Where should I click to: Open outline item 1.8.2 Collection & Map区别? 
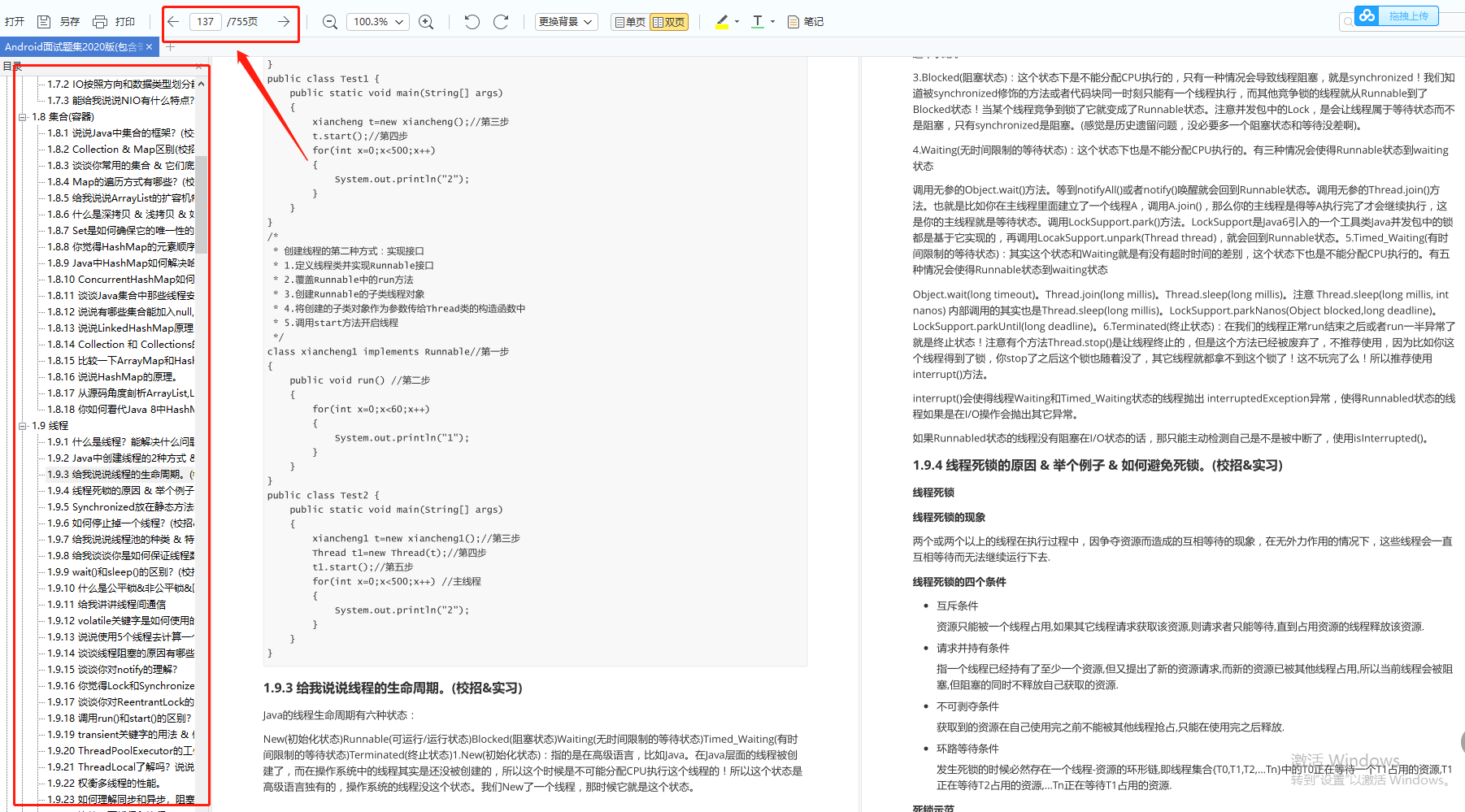point(120,150)
